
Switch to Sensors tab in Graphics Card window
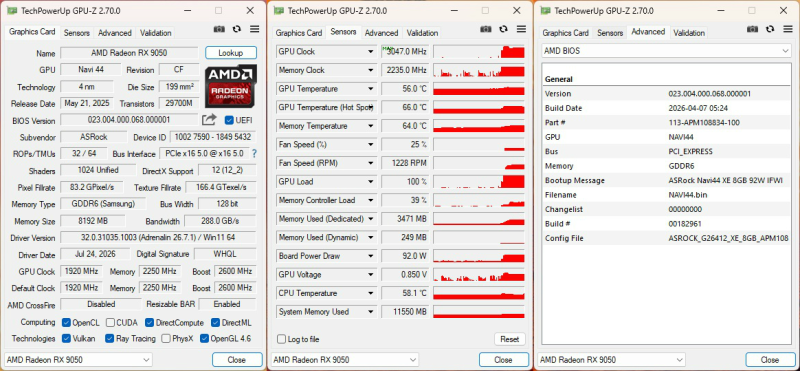pos(77,33)
